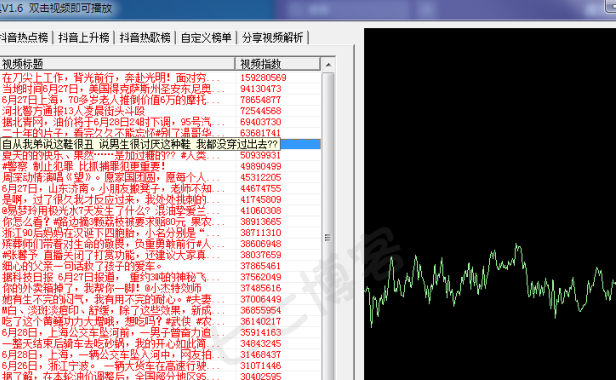The width and height of the screenshot is (616, 380).
Task: Open the 分享视频解析 tab
Action: click(x=272, y=38)
